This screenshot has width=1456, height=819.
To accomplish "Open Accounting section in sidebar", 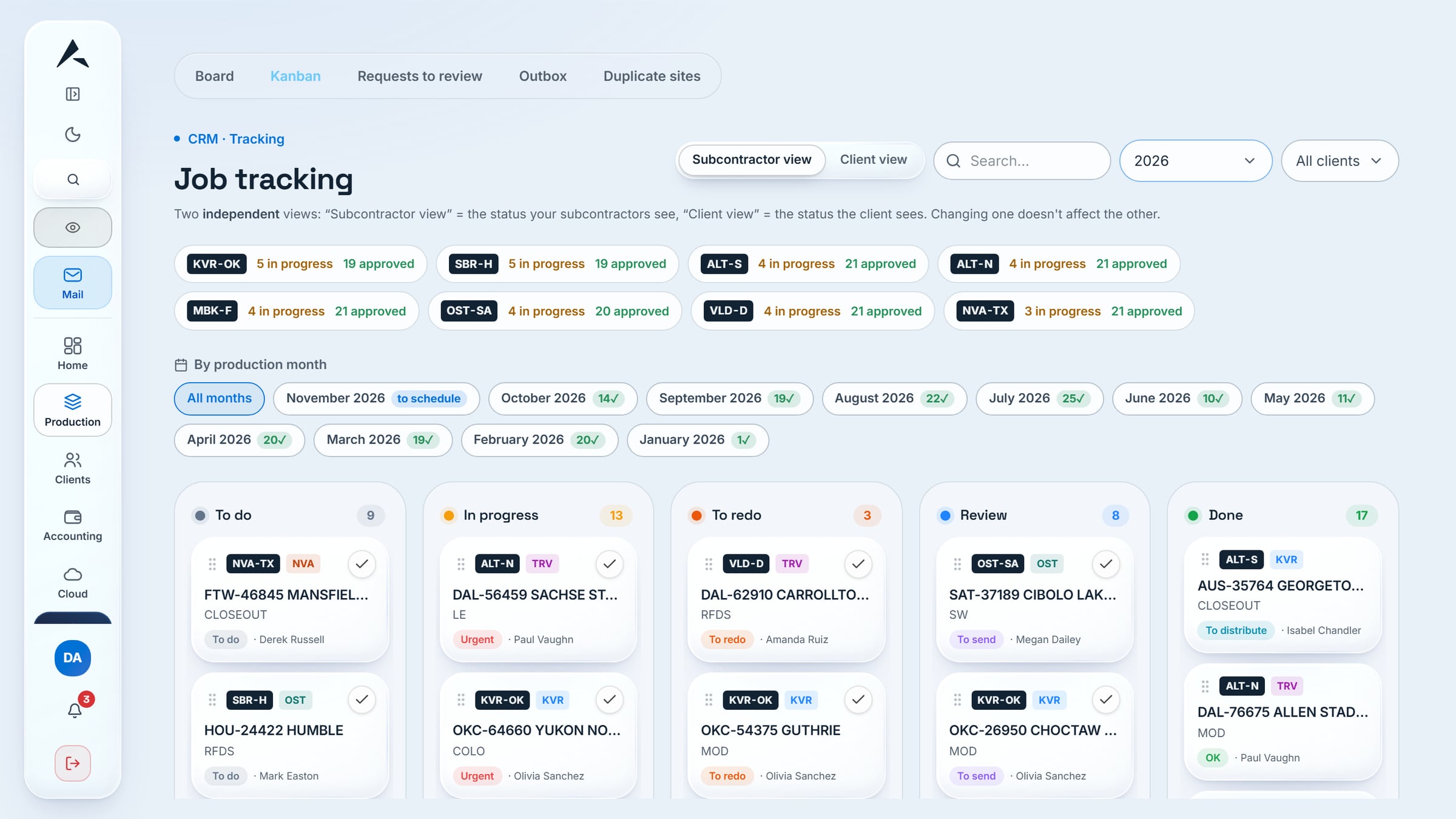I will 73,525.
